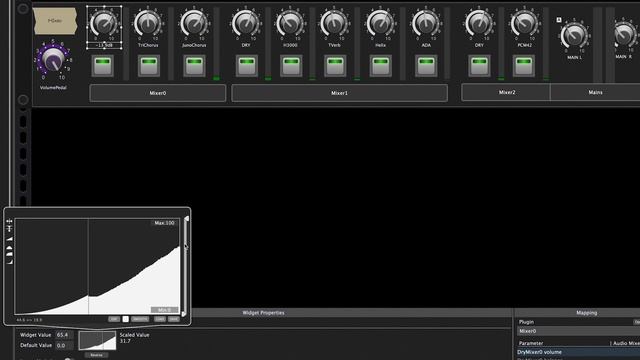
Task: Click the MAIN L knob
Action: coord(574,36)
